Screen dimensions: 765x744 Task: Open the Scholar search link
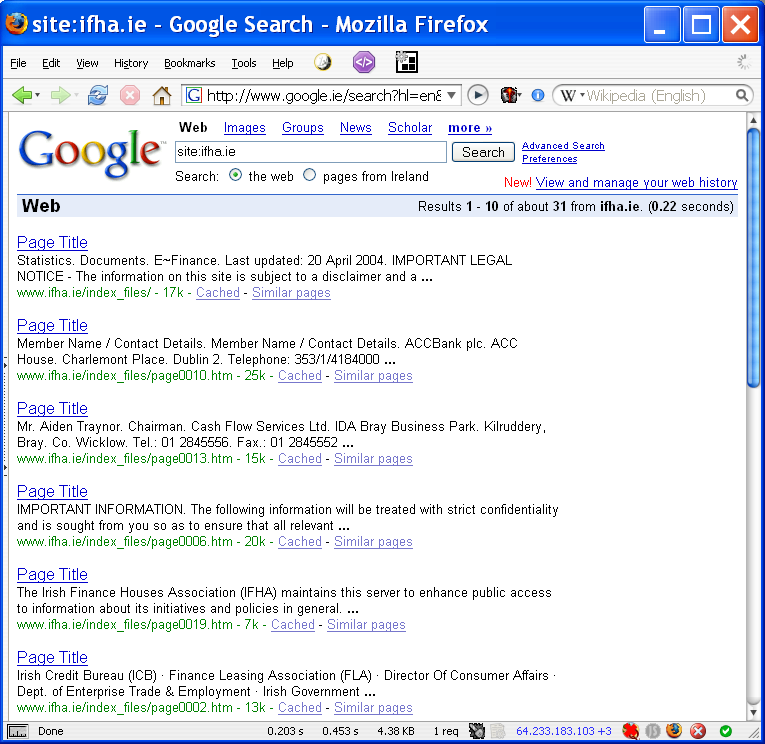click(x=410, y=128)
